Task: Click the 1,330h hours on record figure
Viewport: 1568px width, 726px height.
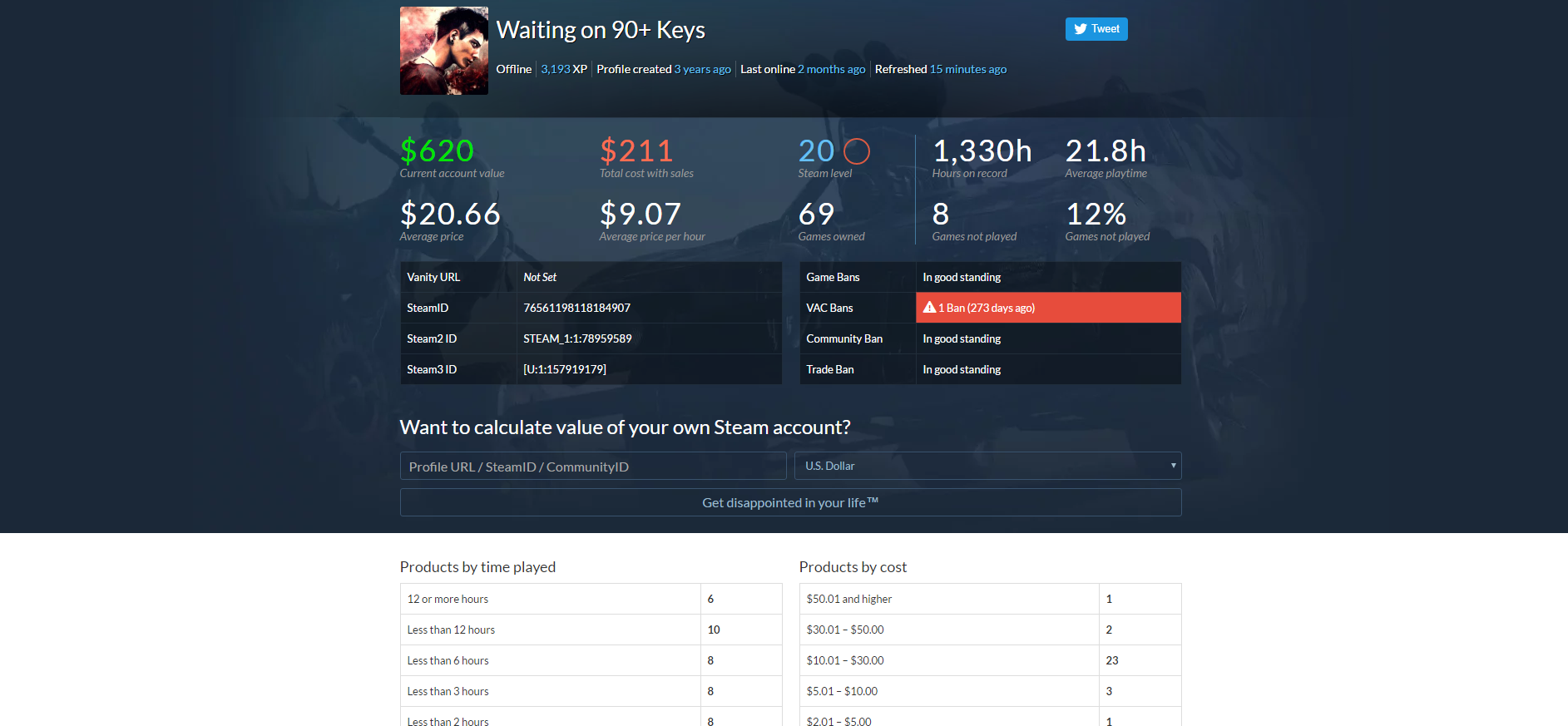Action: pyautogui.click(x=982, y=151)
